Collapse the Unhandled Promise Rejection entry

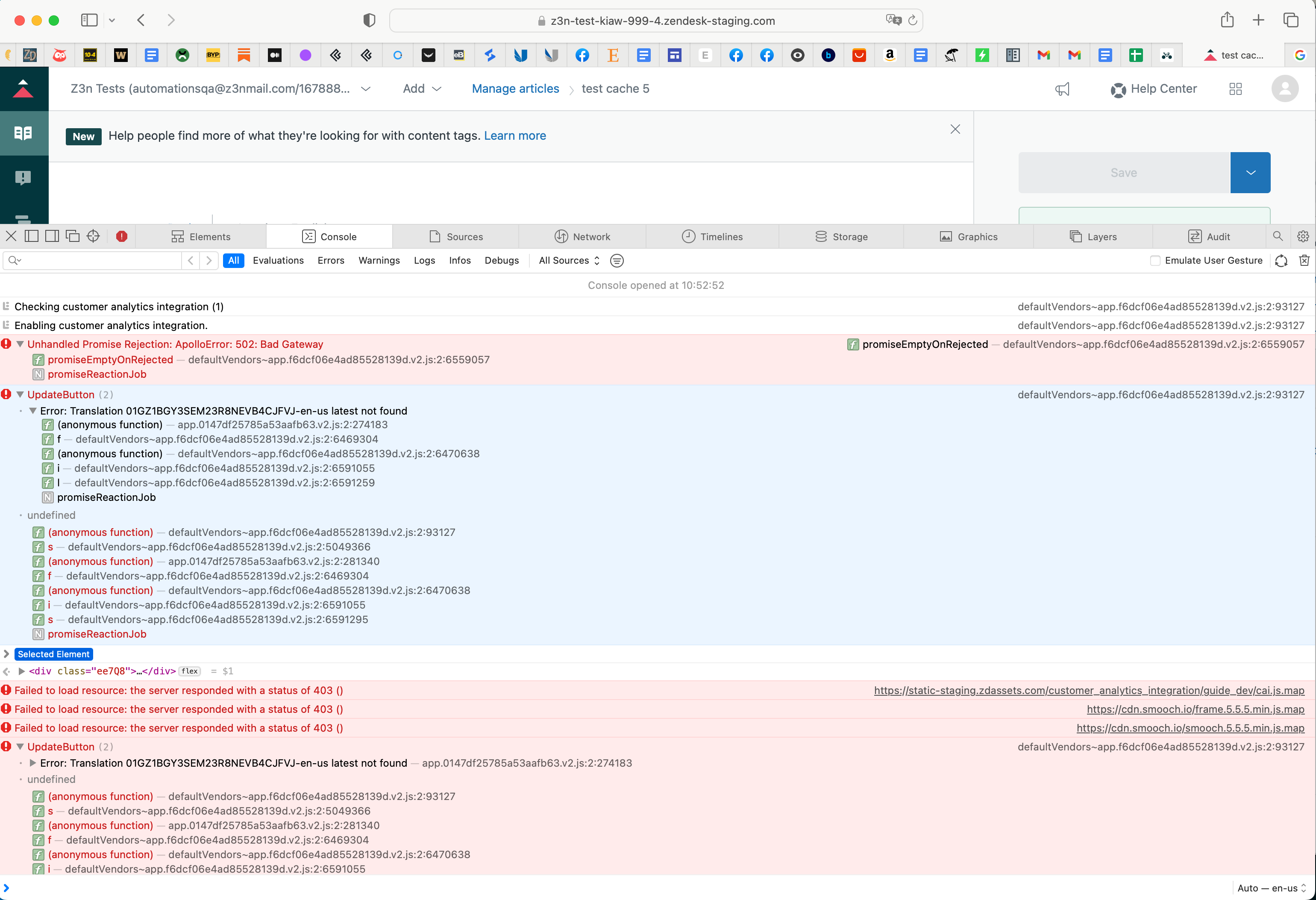pos(21,344)
